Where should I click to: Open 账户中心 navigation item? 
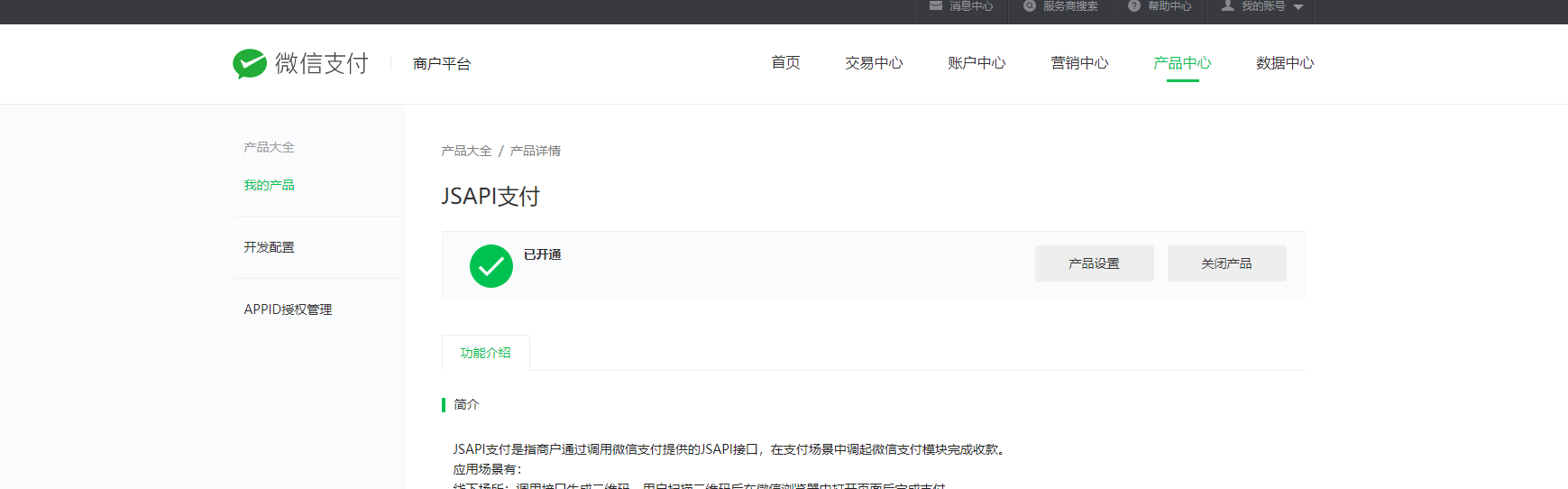pos(977,63)
